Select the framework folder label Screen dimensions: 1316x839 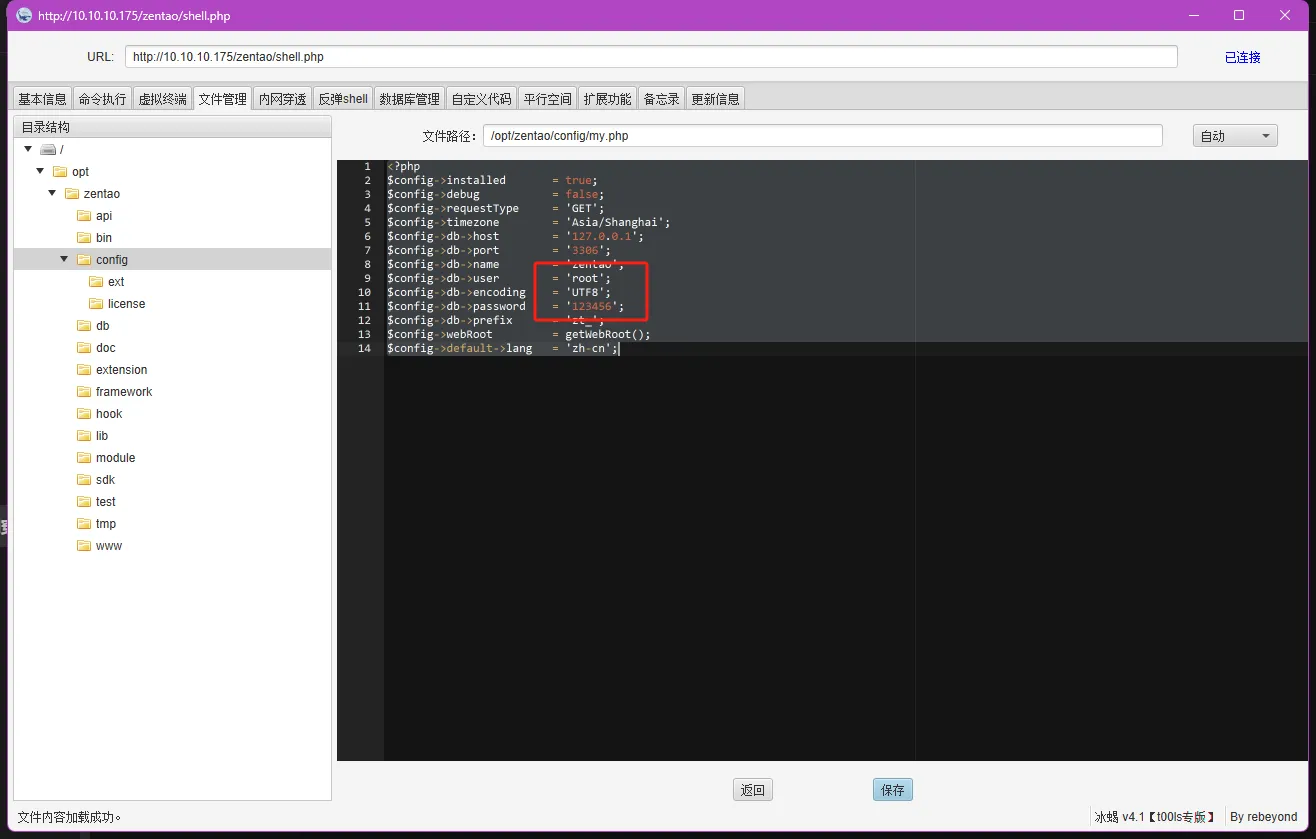124,392
